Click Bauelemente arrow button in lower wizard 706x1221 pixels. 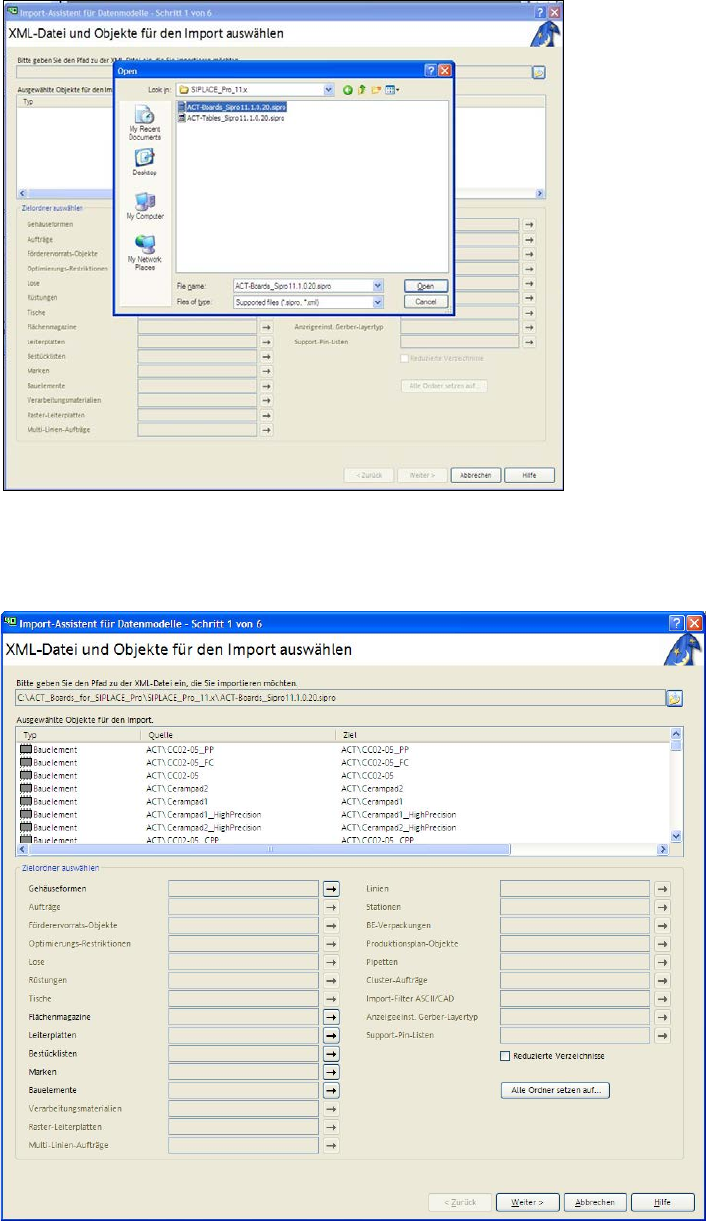[x=331, y=1090]
